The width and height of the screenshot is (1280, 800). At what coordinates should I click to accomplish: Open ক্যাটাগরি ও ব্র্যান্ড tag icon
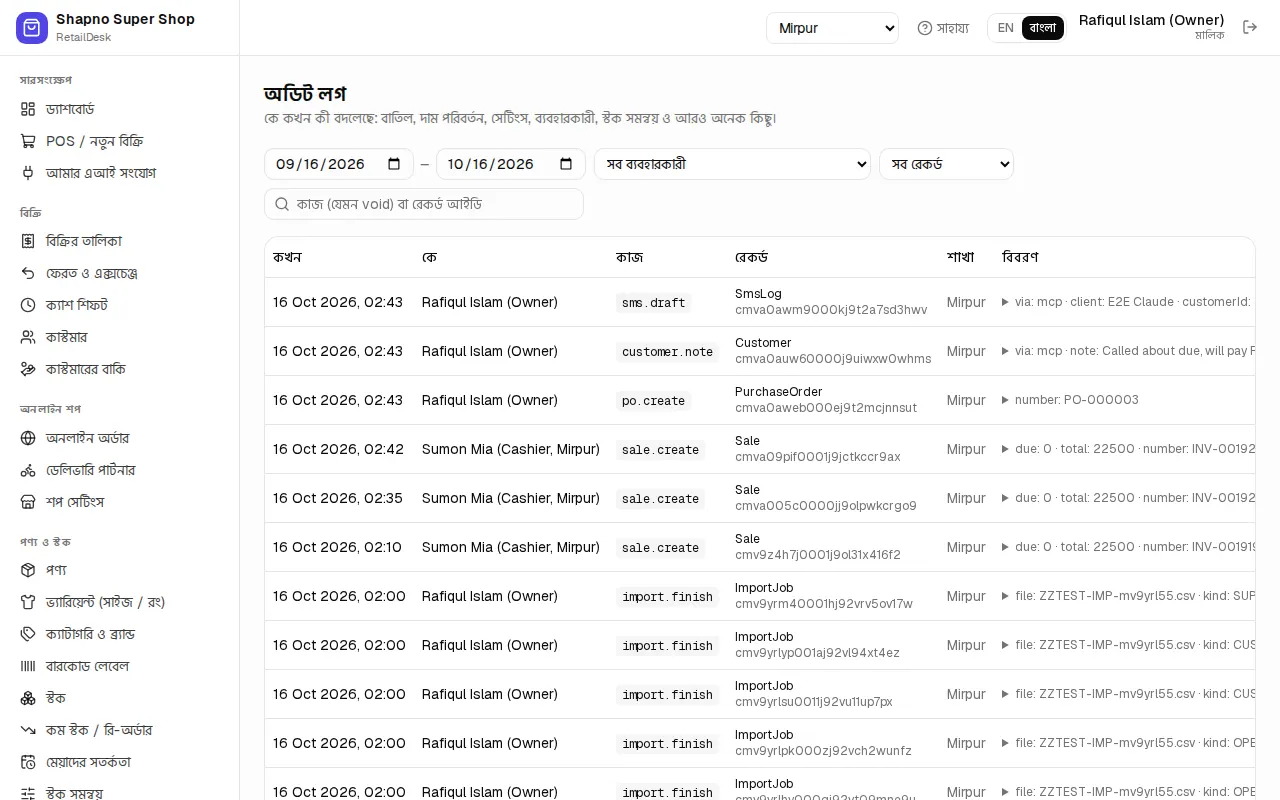click(x=28, y=634)
